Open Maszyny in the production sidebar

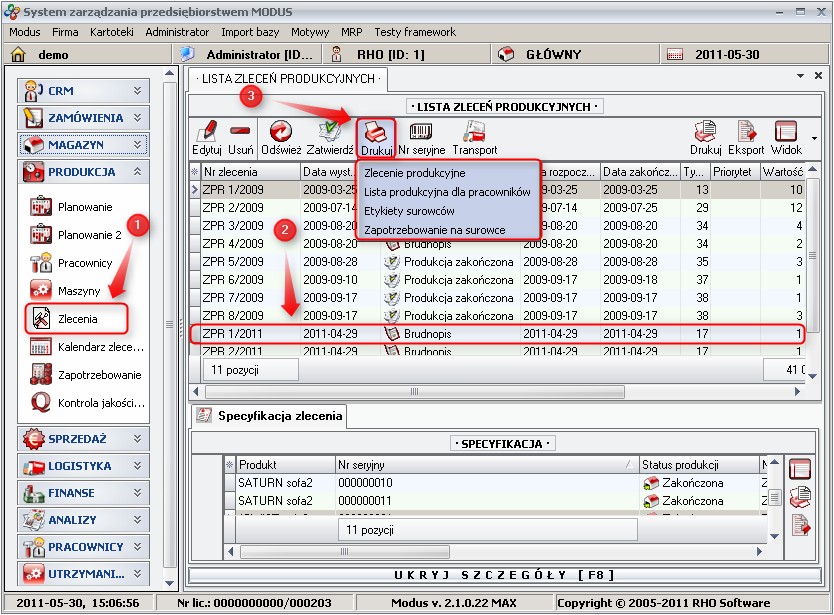(78, 290)
